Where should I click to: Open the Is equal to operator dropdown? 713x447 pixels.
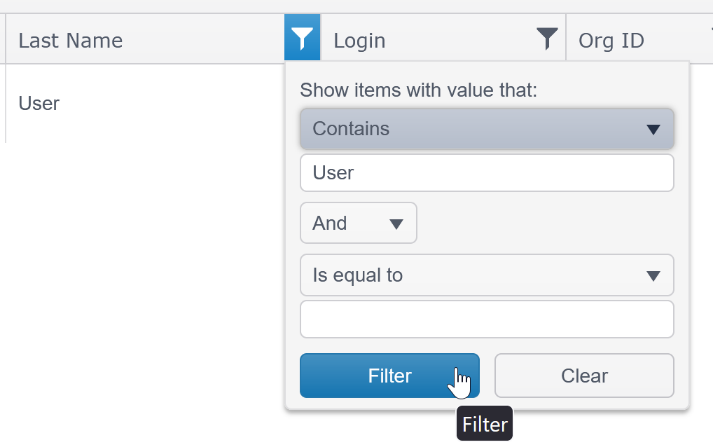tap(487, 275)
